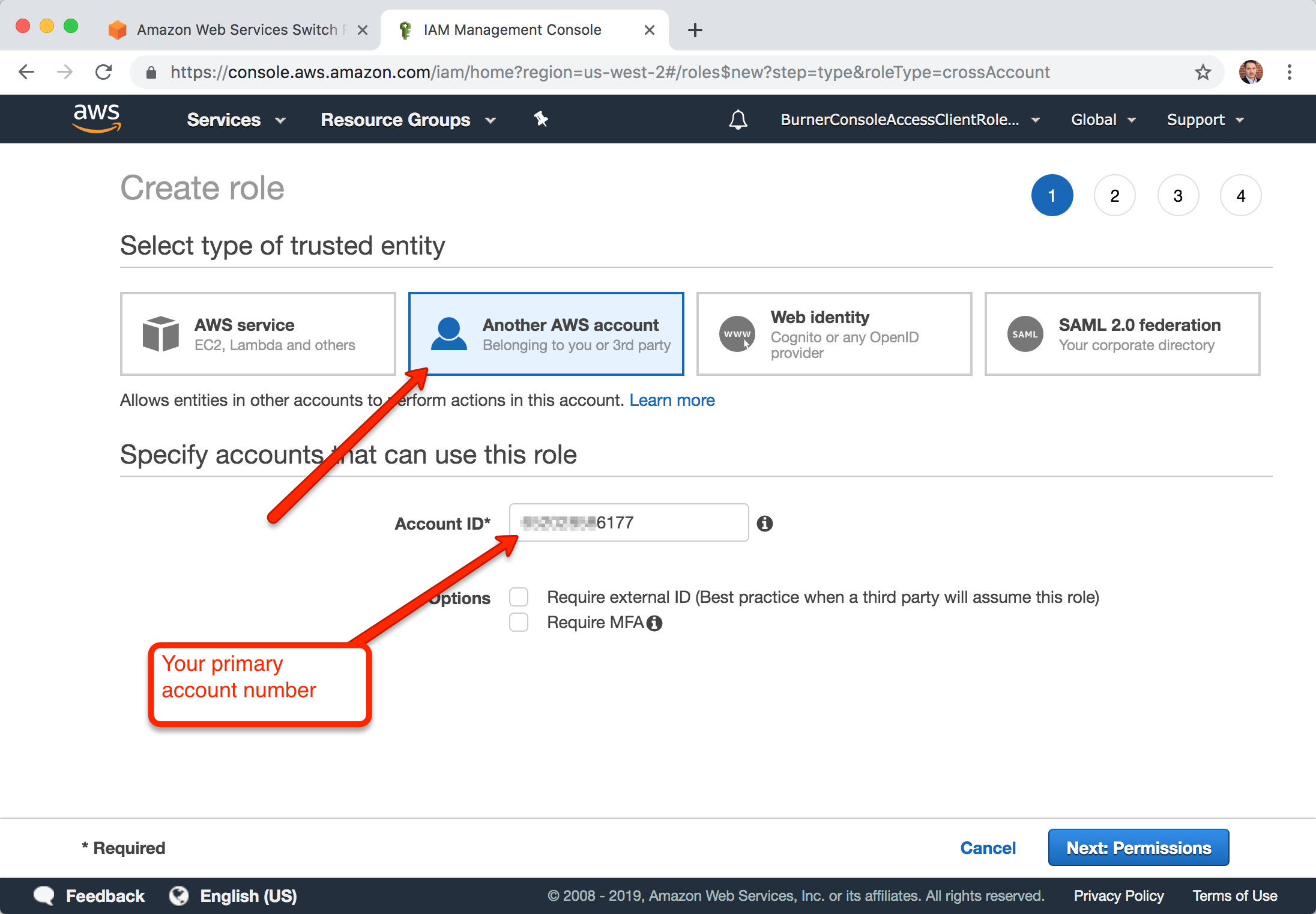This screenshot has height=914, width=1316.
Task: Click the pin shortcut icon in navbar
Action: 541,119
